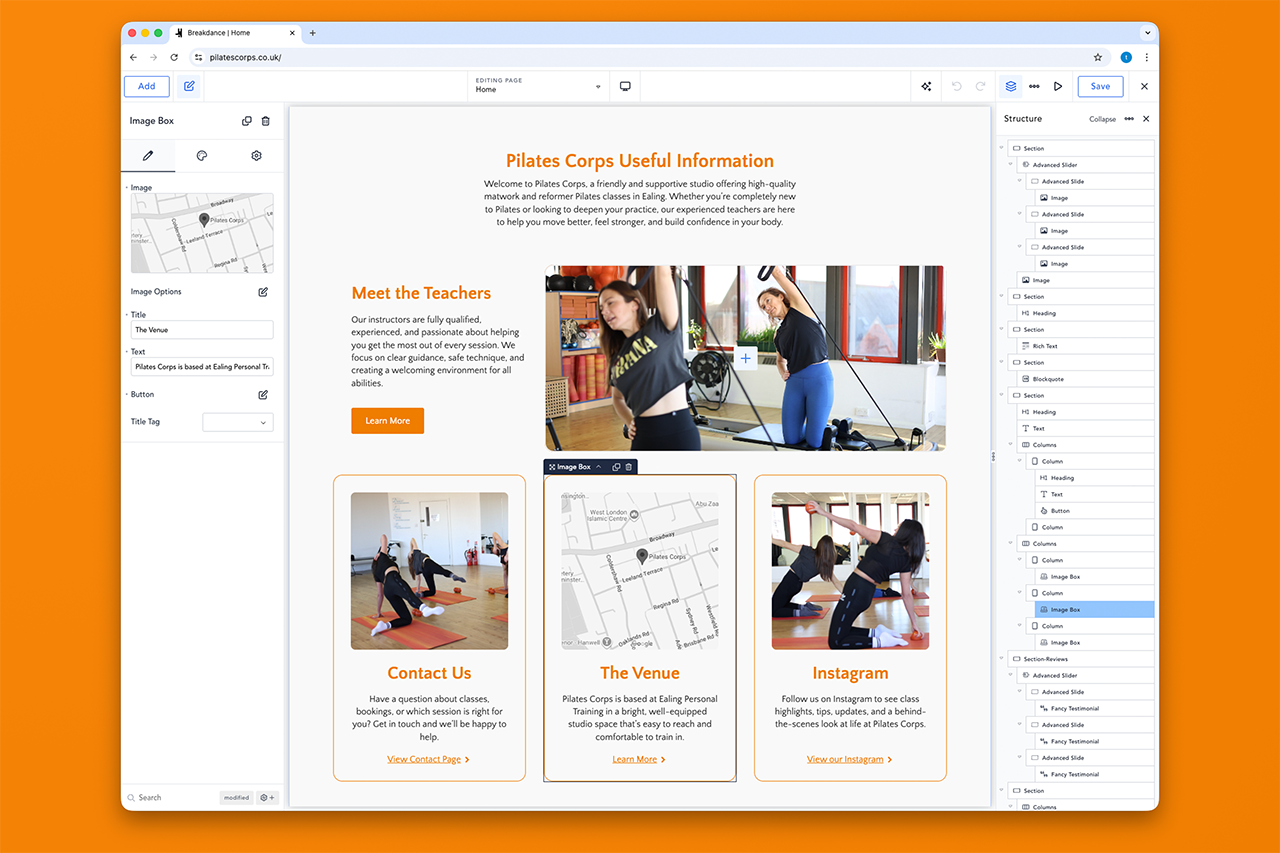Click the Save button
This screenshot has height=853, width=1280.
pyautogui.click(x=1100, y=86)
